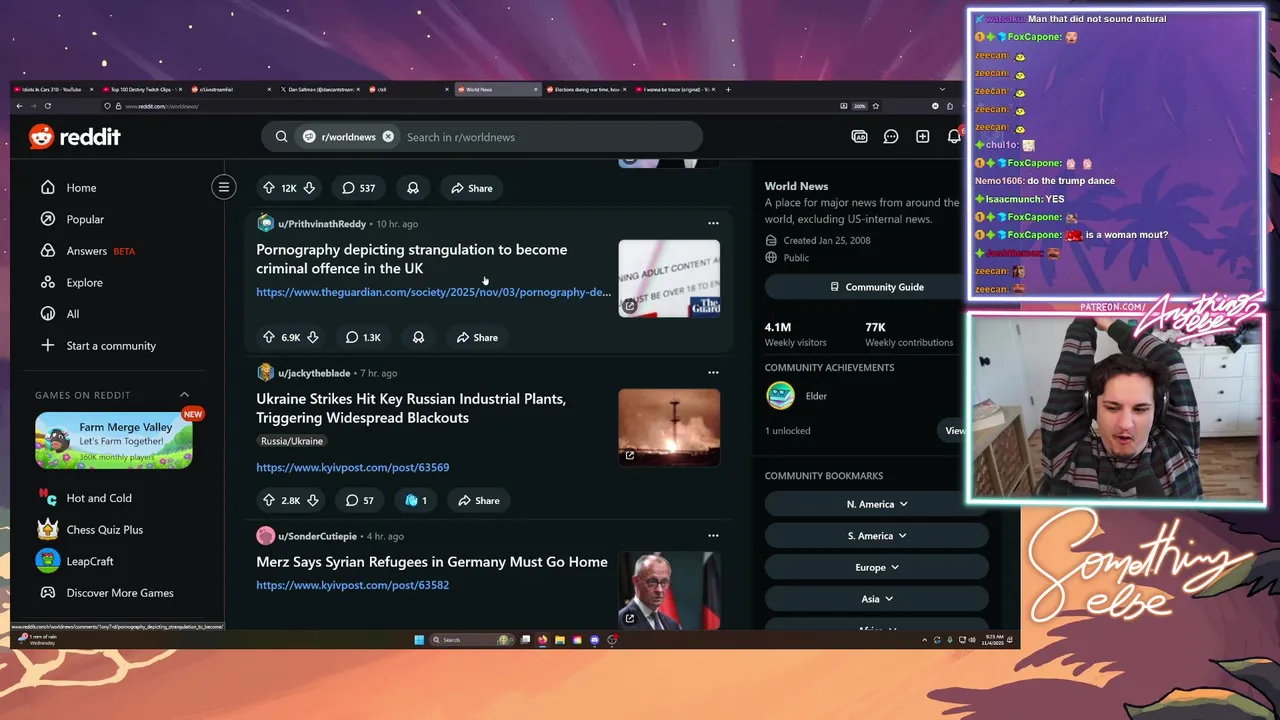Open u/SonderCutiepie profile
The image size is (1280, 720).
click(317, 536)
